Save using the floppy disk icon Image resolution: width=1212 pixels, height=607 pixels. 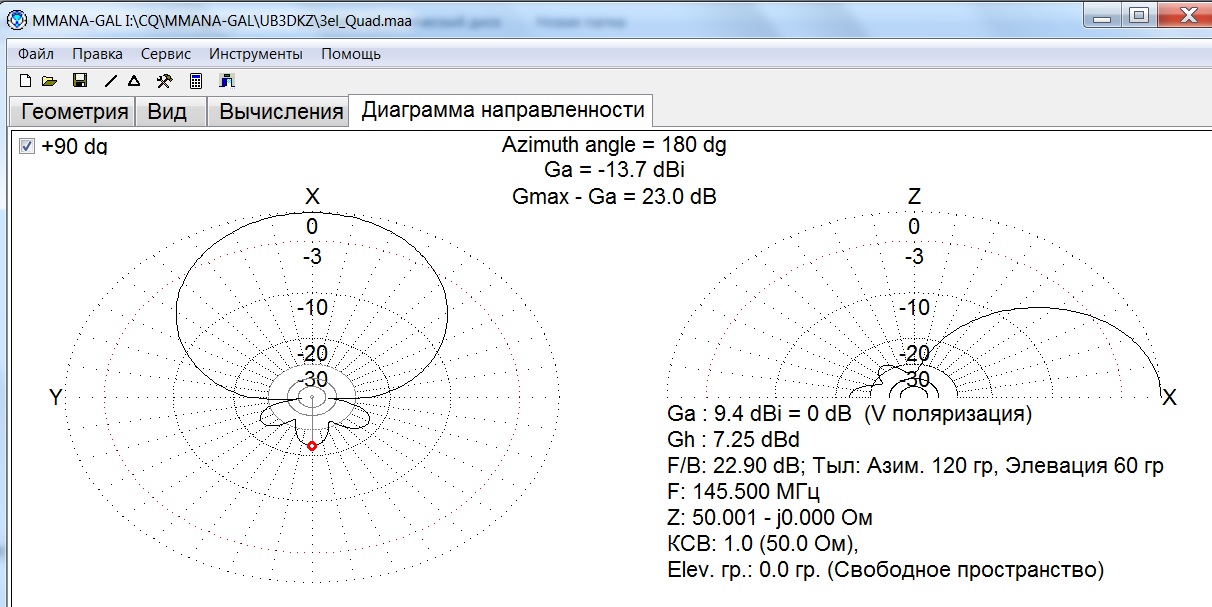[80, 80]
